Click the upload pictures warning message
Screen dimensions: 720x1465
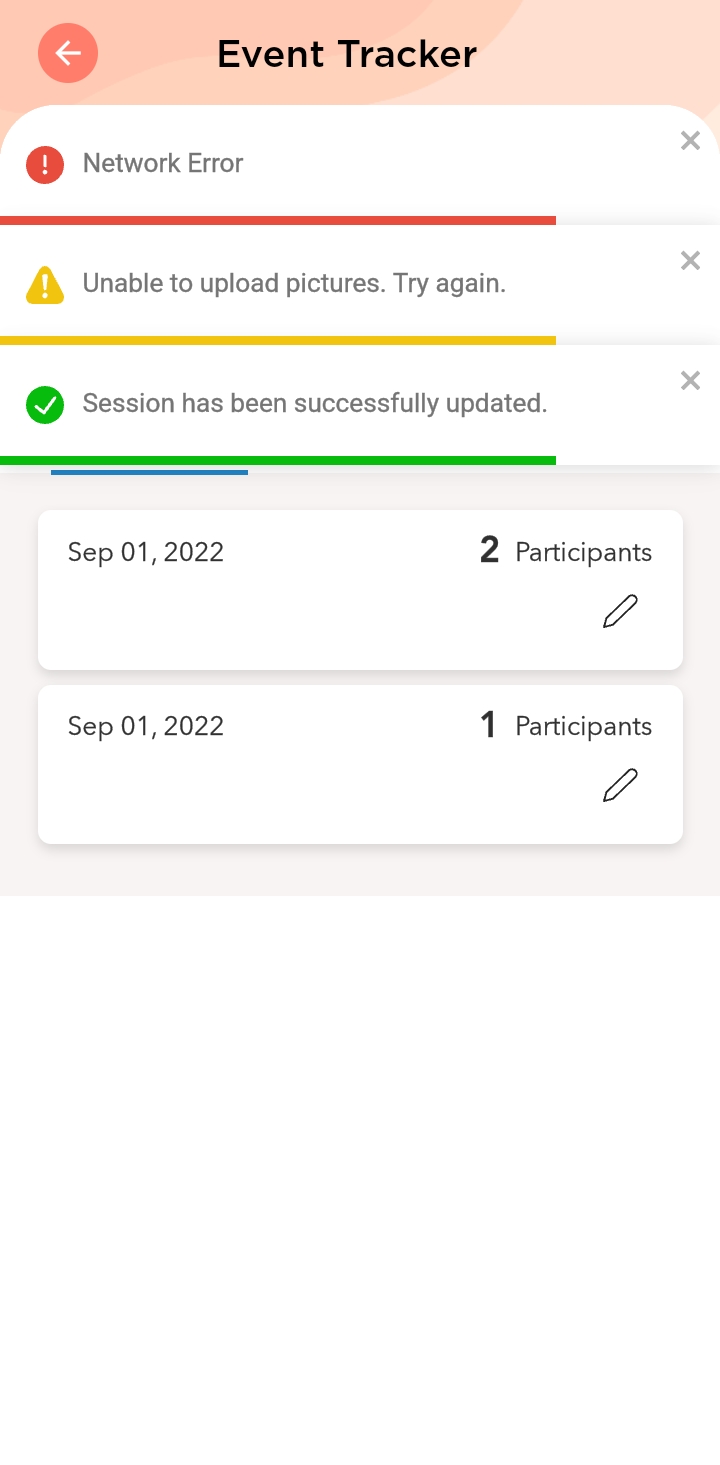pos(294,283)
